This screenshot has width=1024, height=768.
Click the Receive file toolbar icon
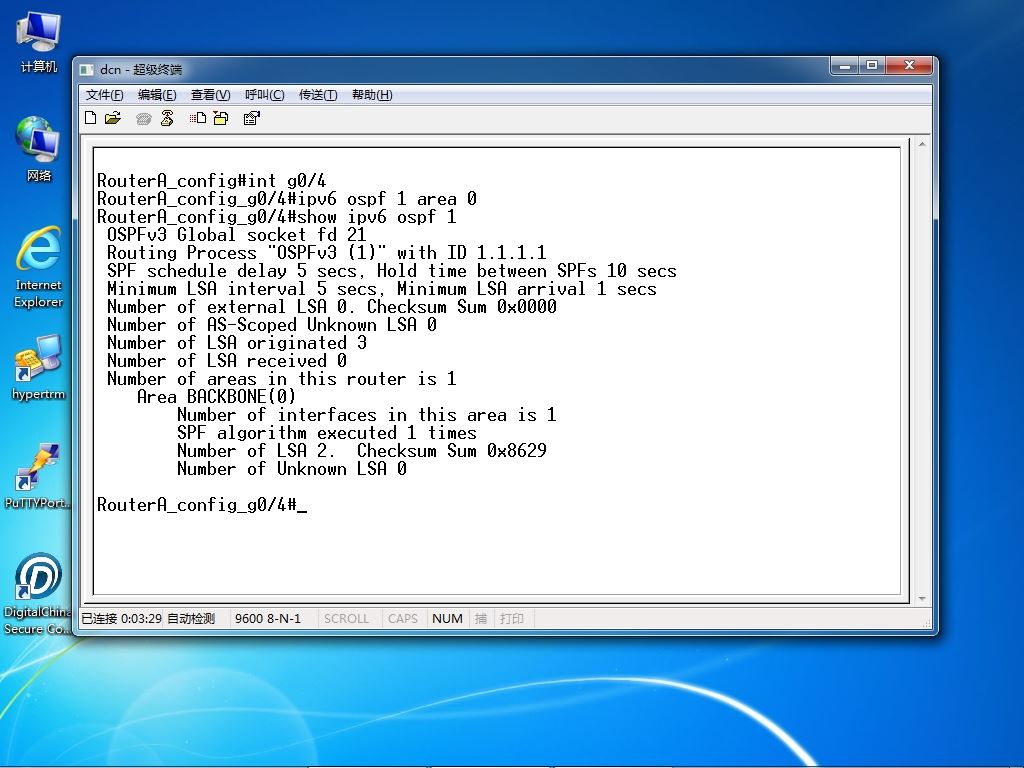pyautogui.click(x=221, y=118)
